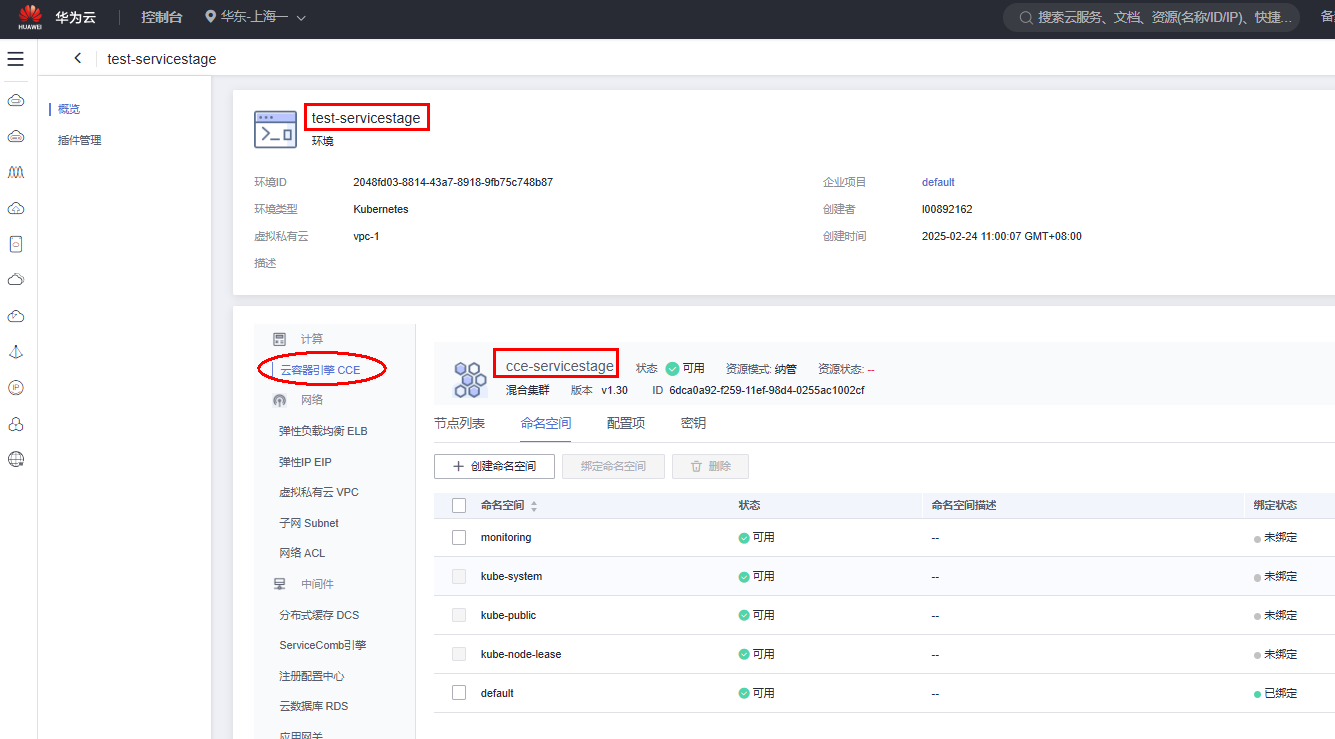Check the kube-system namespace checkbox
The image size is (1335, 739).
tap(459, 576)
